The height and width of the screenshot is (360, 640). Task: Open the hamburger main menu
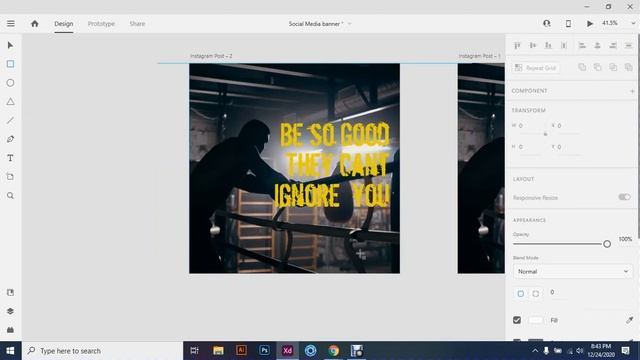click(11, 24)
